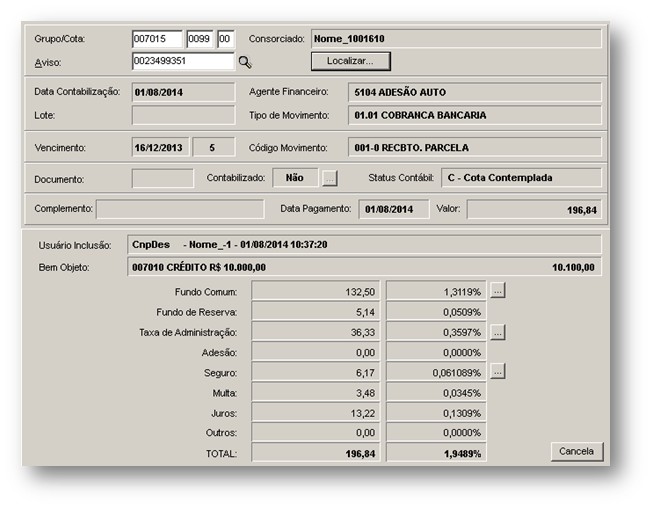This screenshot has width=652, height=508.
Task: Click Fundo de Reserva percentage 0,0509%
Action: (x=436, y=312)
